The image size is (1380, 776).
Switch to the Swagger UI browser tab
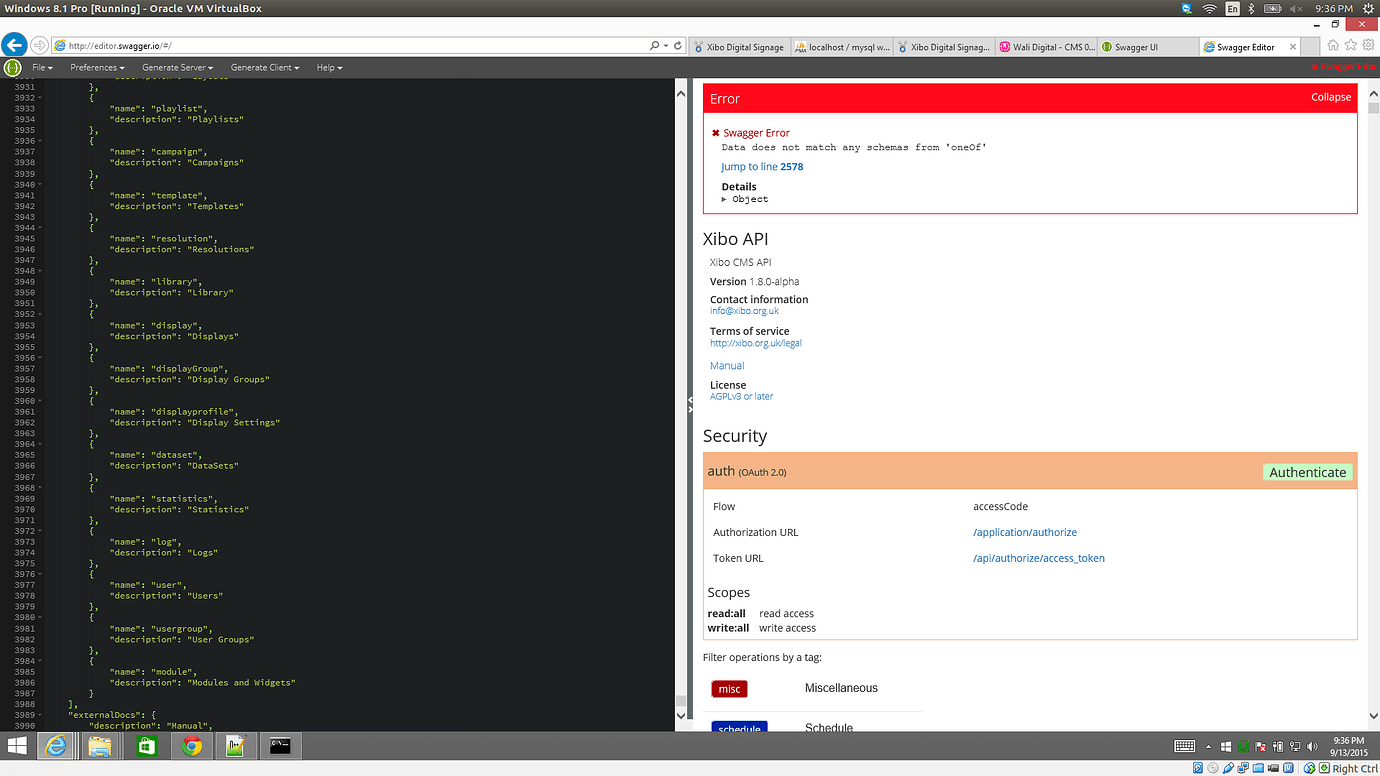pyautogui.click(x=1148, y=46)
